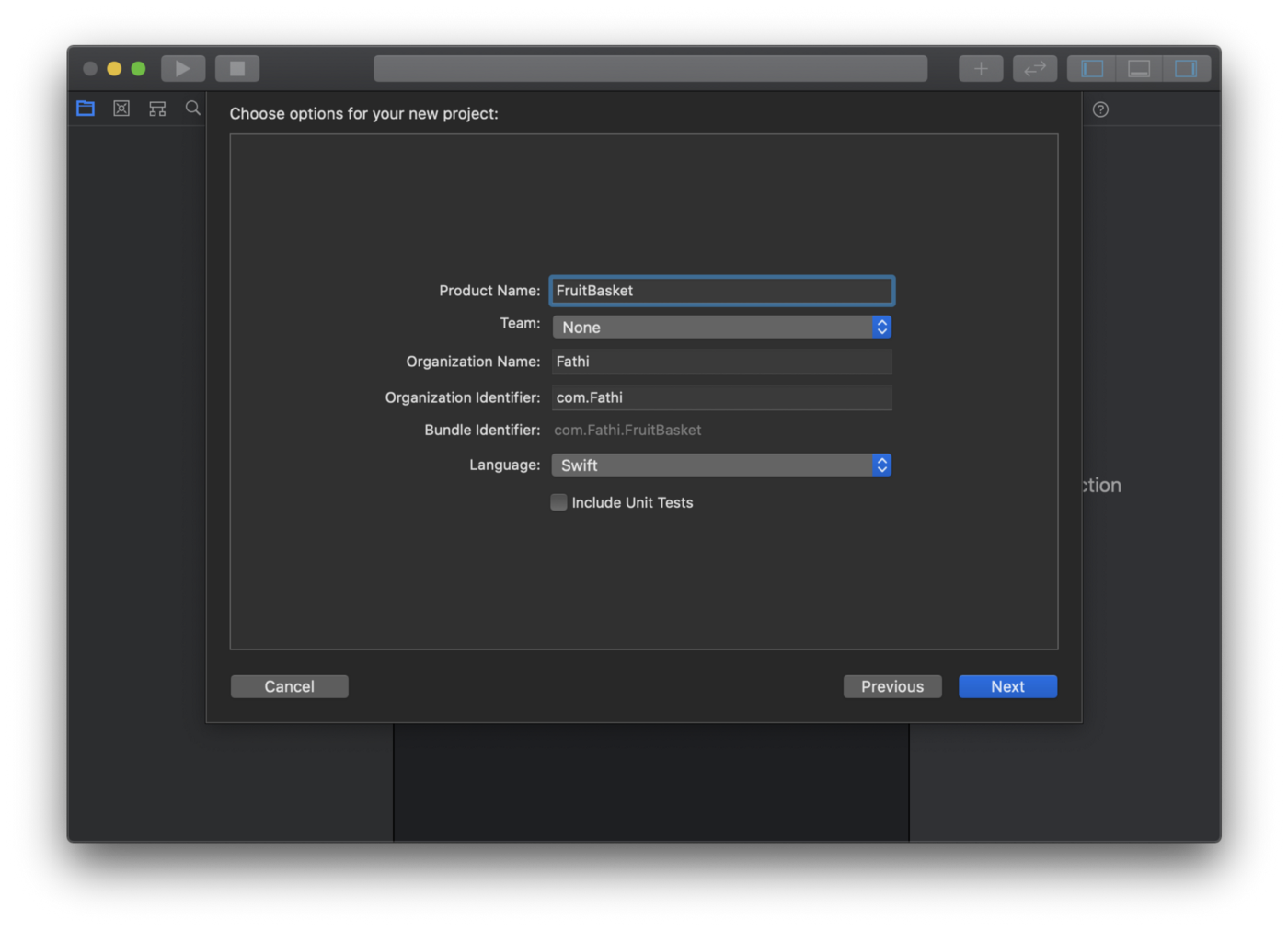Click the breakpoint navigator icon beside folder

pos(121,108)
